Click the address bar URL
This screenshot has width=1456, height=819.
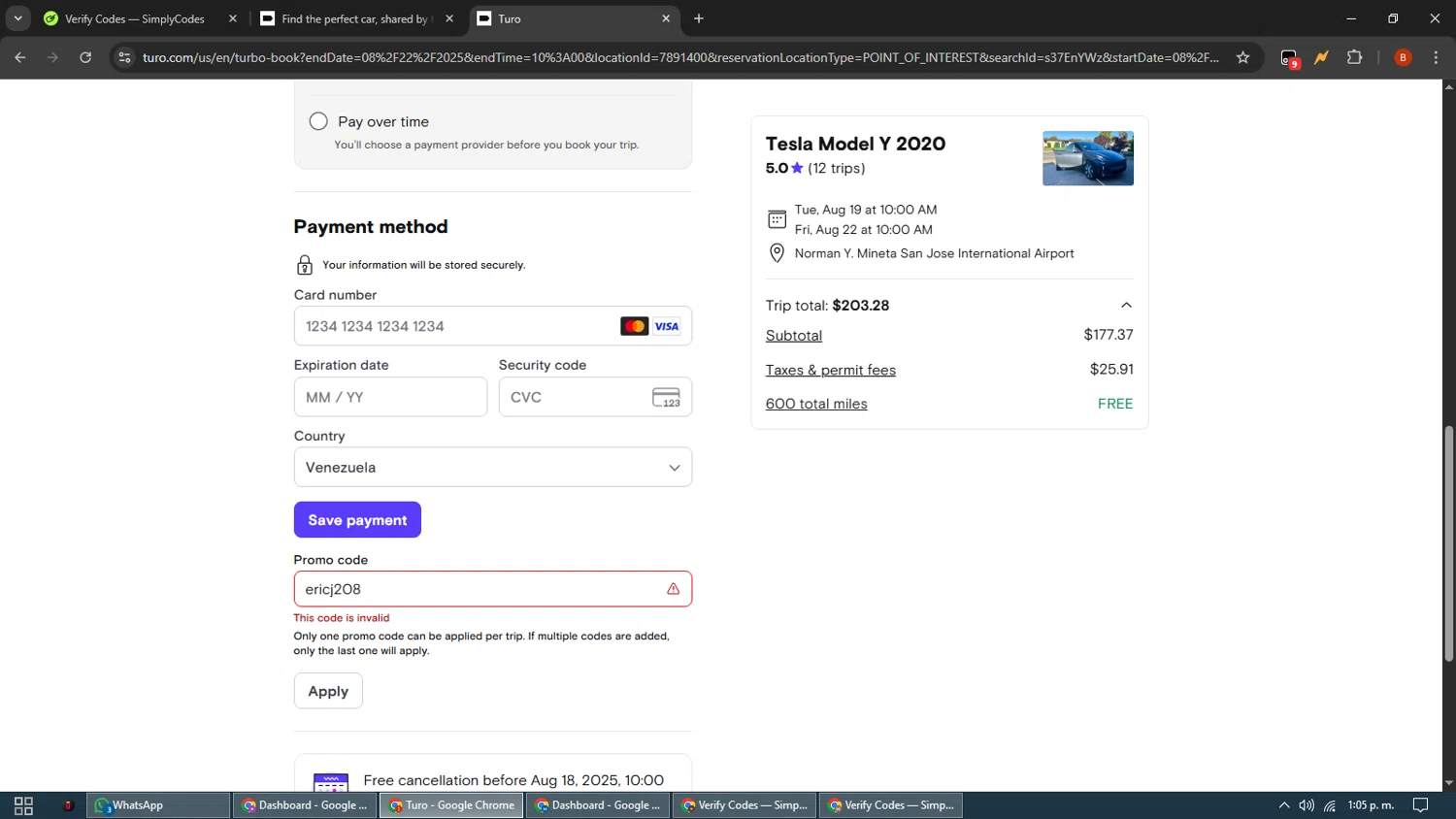click(x=679, y=57)
